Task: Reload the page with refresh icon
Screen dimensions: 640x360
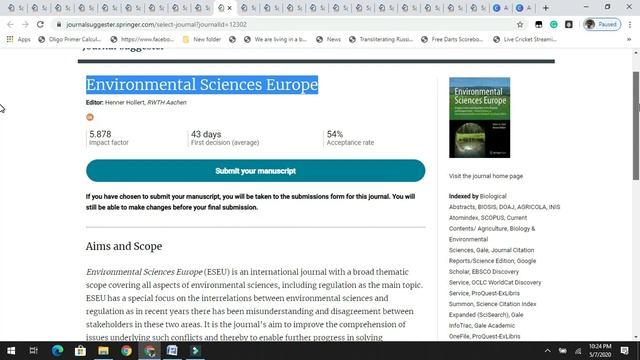Action: [x=40, y=24]
